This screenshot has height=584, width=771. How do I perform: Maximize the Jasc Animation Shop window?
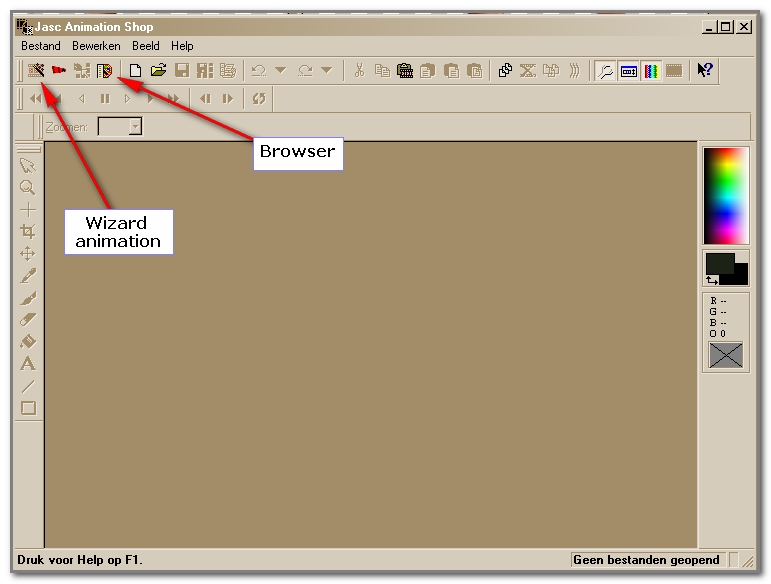pos(726,27)
